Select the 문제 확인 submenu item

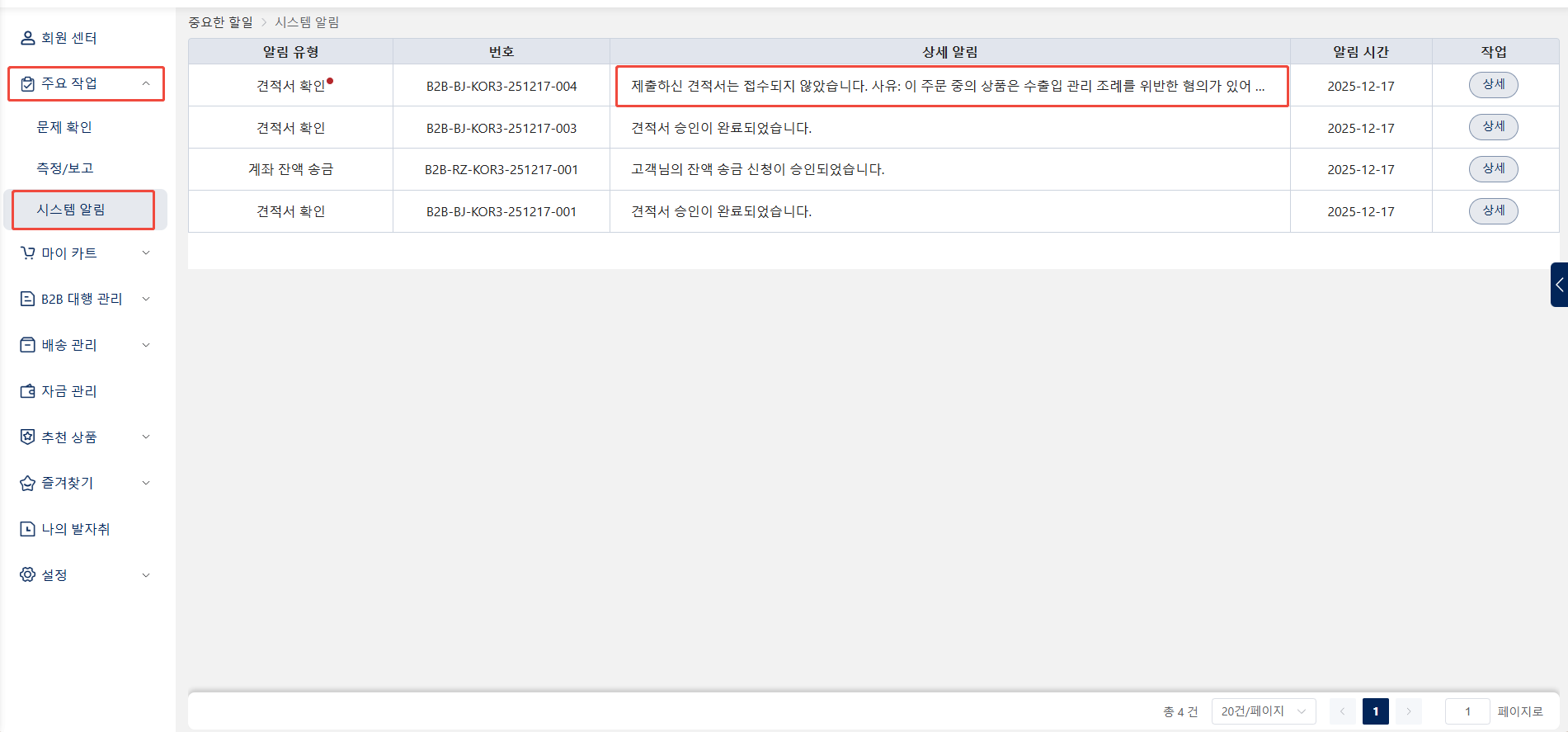coord(64,127)
